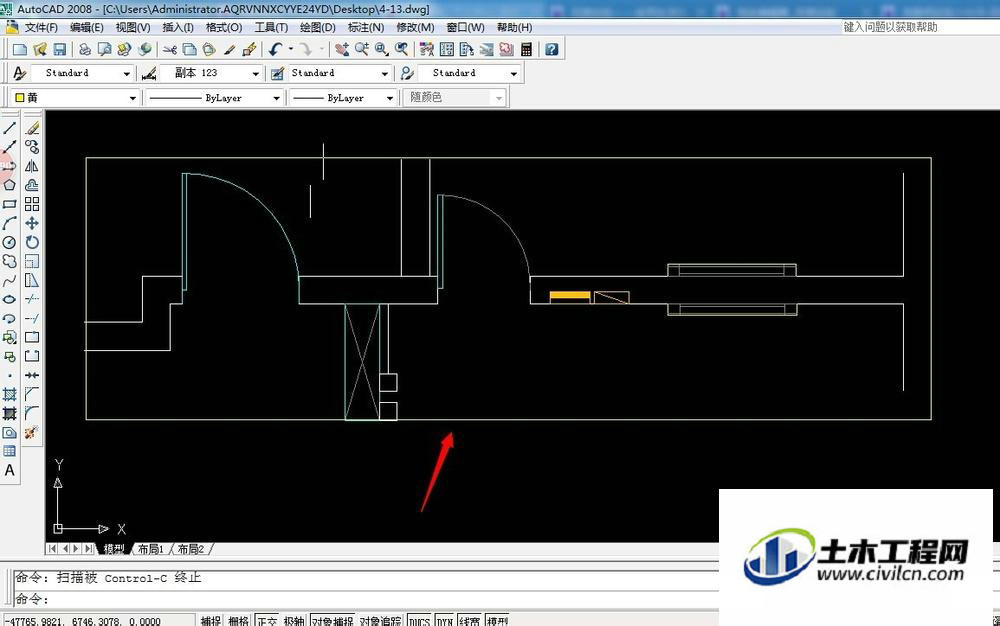Select the Rectangle draw tool
The image size is (1000, 626).
point(10,204)
